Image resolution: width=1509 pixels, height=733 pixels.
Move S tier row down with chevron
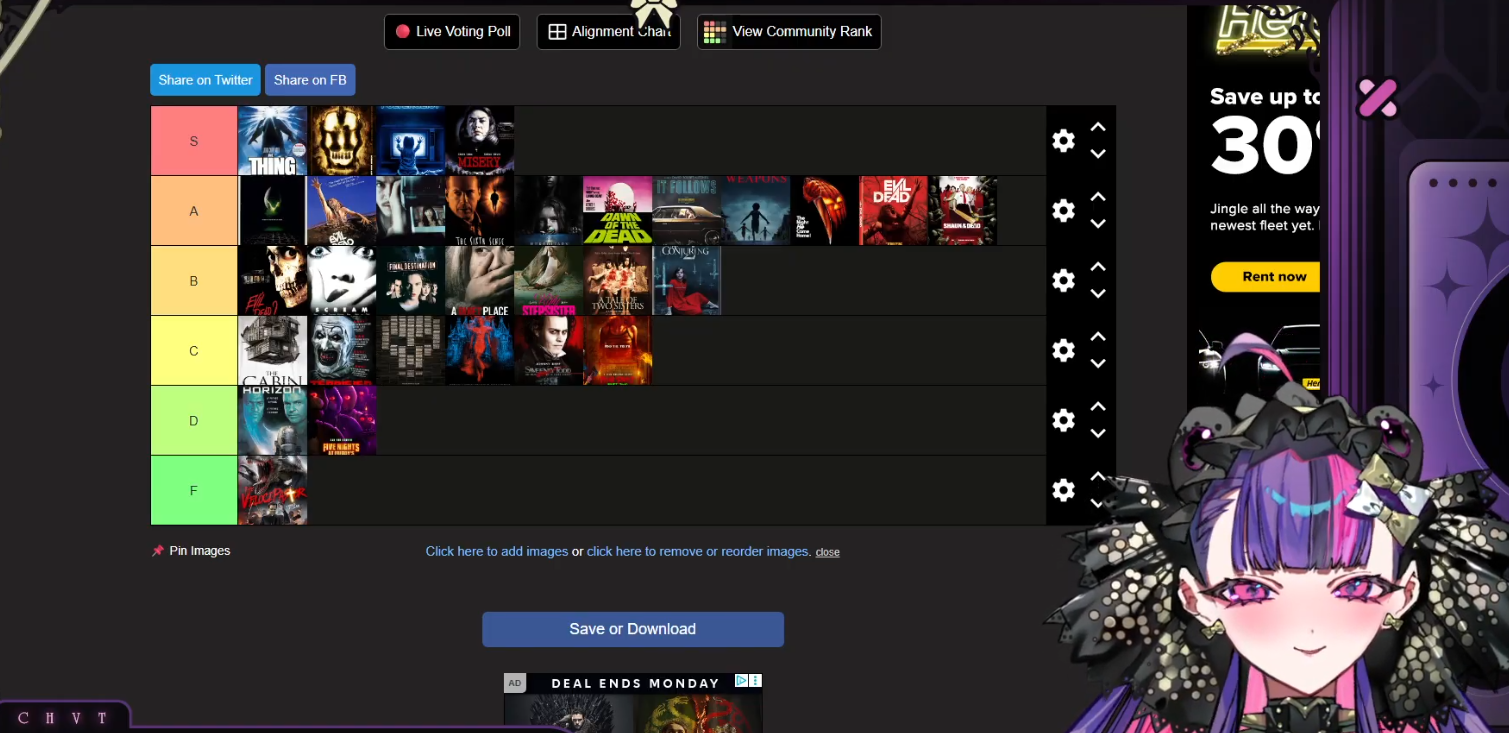[1097, 154]
